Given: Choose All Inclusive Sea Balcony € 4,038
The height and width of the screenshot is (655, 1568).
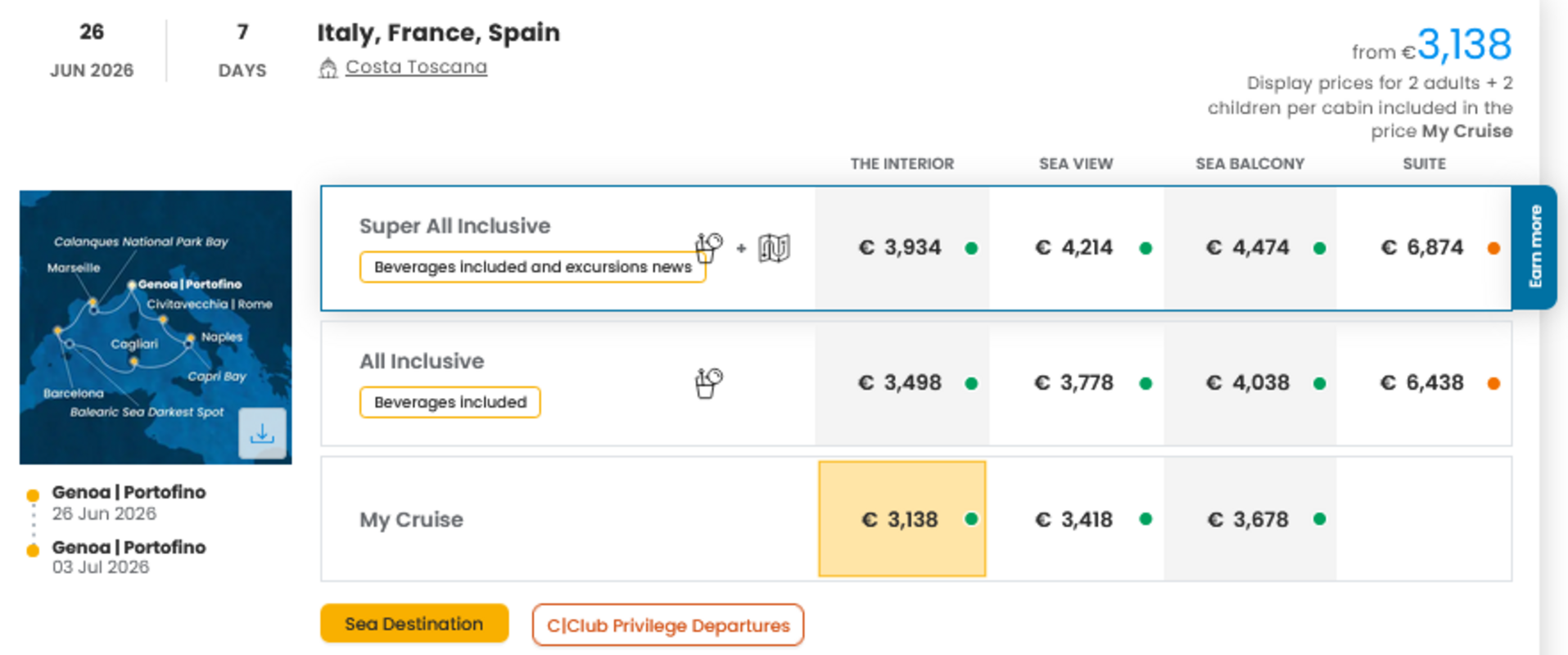Looking at the screenshot, I should pyautogui.click(x=1248, y=383).
